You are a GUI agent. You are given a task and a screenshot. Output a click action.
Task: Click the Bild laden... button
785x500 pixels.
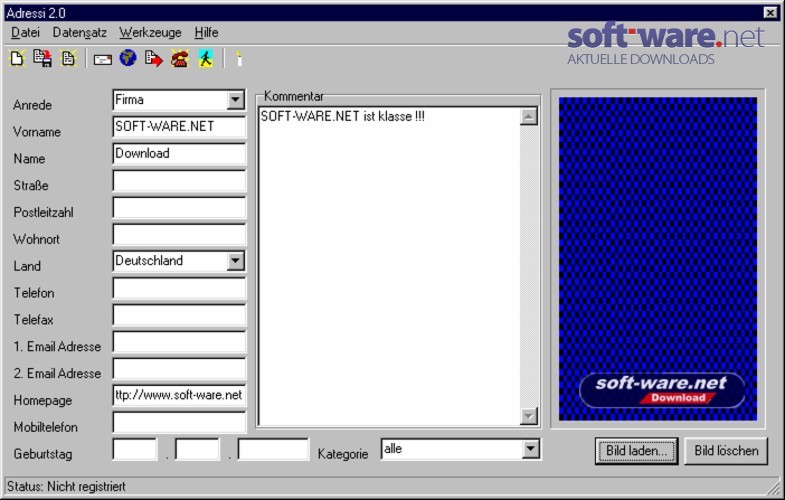pyautogui.click(x=636, y=451)
